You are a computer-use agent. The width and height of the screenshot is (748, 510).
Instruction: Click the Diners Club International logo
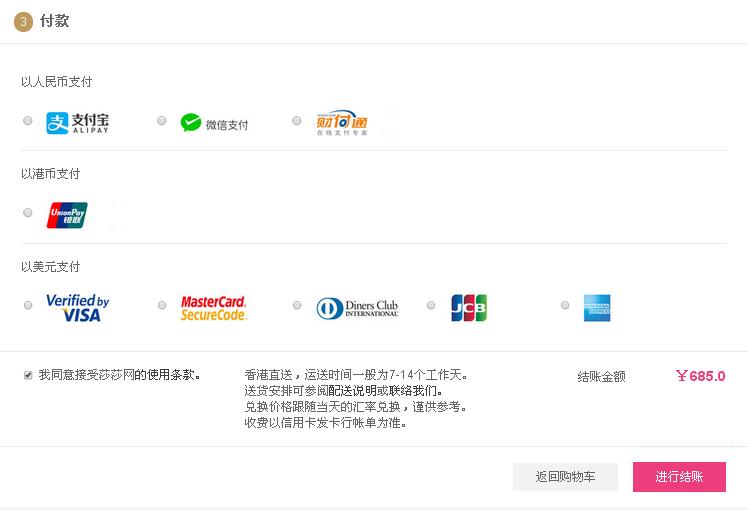click(357, 308)
